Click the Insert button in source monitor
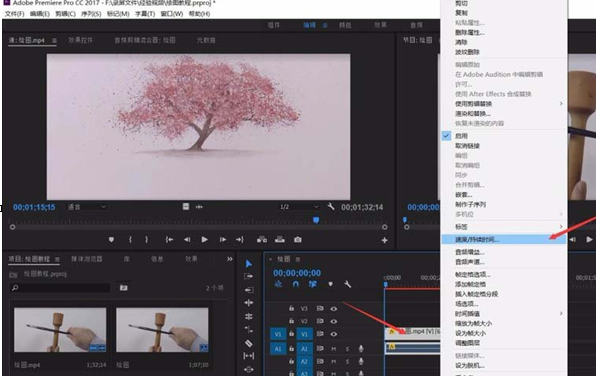 [x=262, y=240]
